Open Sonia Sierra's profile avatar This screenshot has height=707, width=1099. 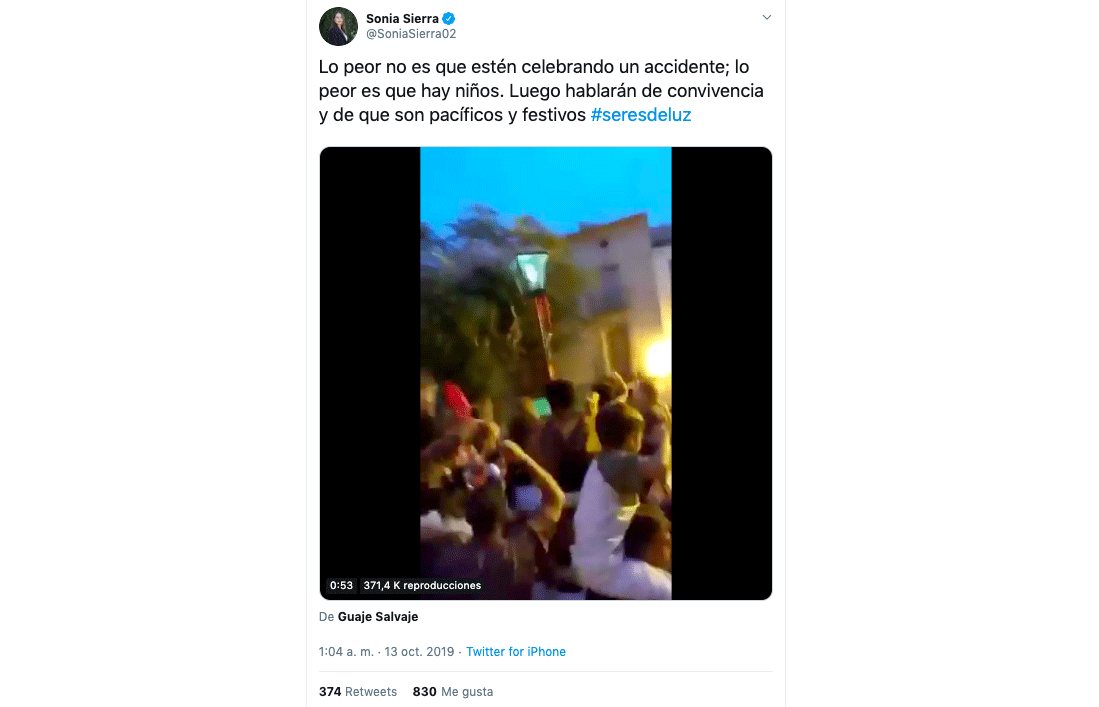(x=338, y=27)
